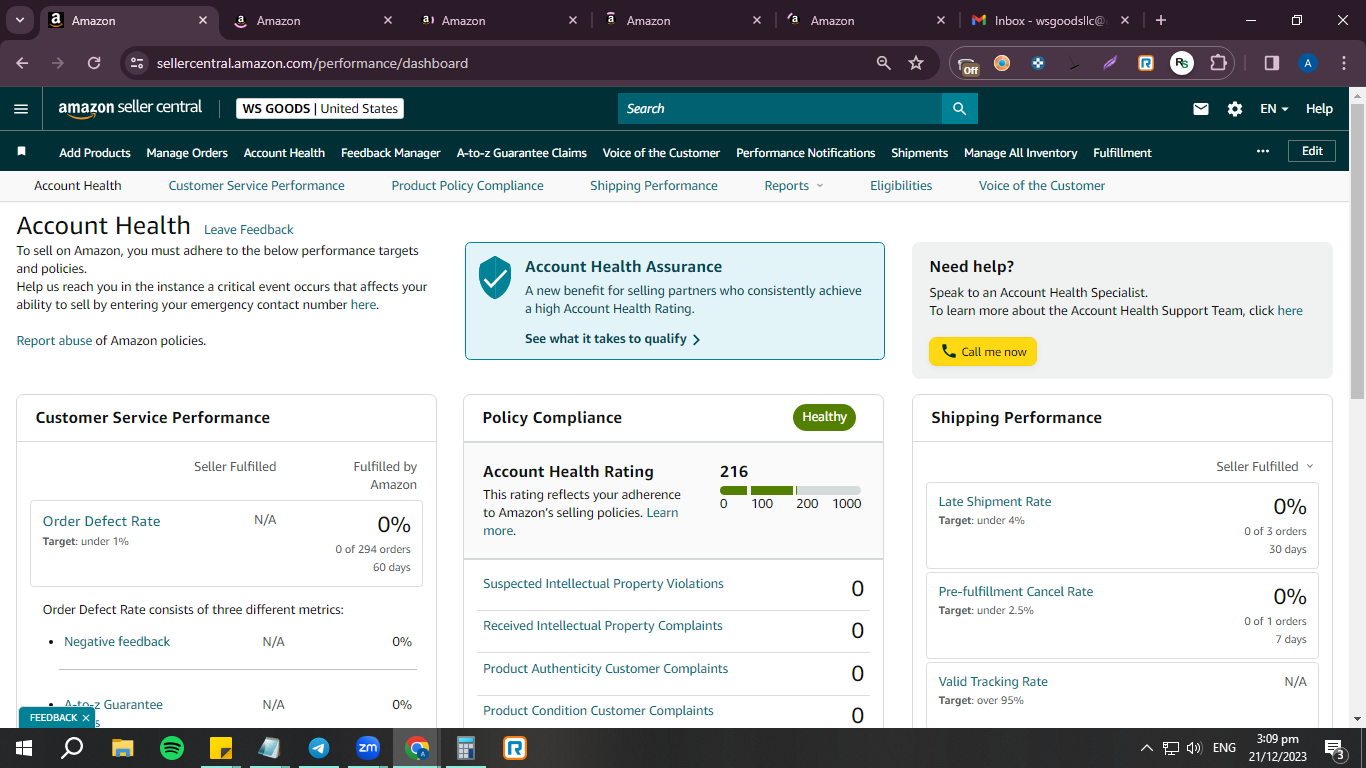Open the Eligibilities tab
The image size is (1366, 768).
coord(901,186)
